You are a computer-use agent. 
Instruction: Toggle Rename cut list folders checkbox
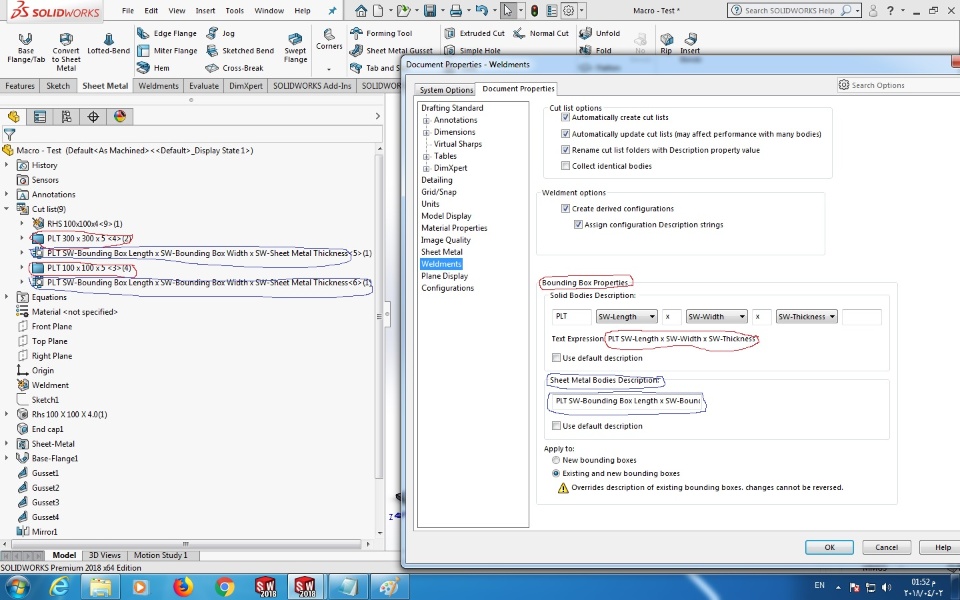click(565, 149)
